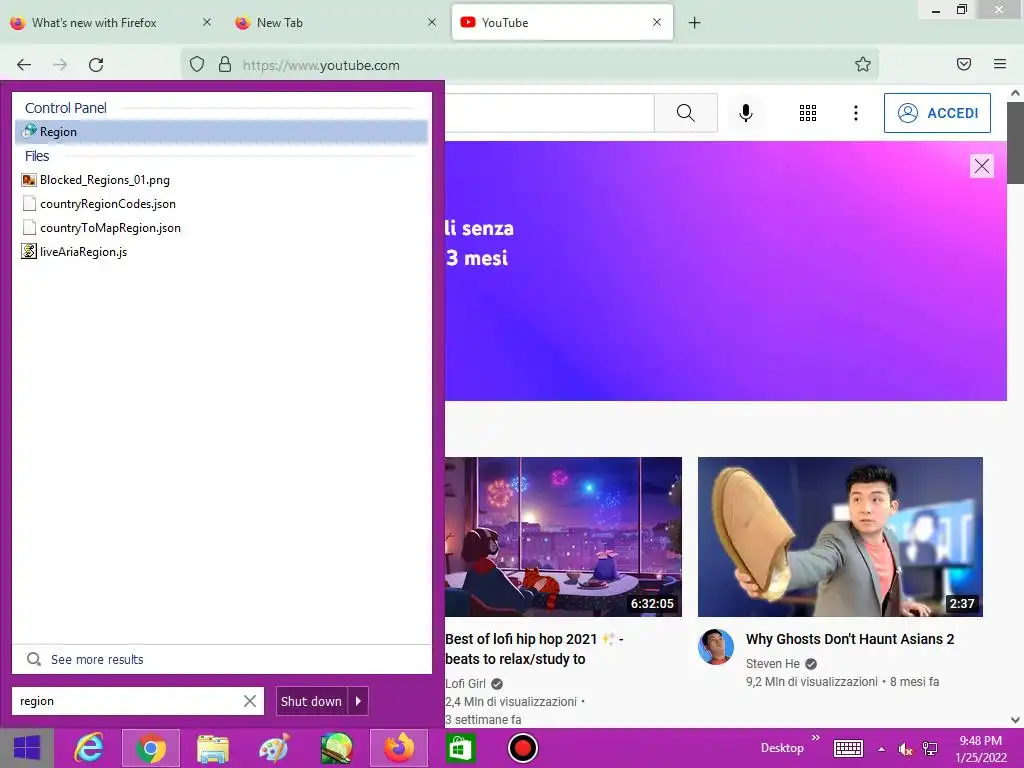Viewport: 1024px width, 768px height.
Task: Expand Shut down options arrow
Action: [359, 701]
